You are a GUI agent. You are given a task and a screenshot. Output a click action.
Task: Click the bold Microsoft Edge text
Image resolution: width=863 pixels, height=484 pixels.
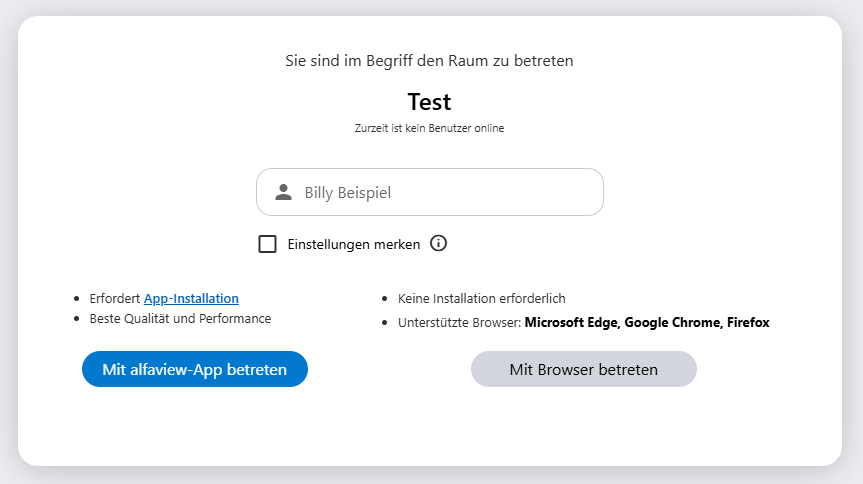571,322
